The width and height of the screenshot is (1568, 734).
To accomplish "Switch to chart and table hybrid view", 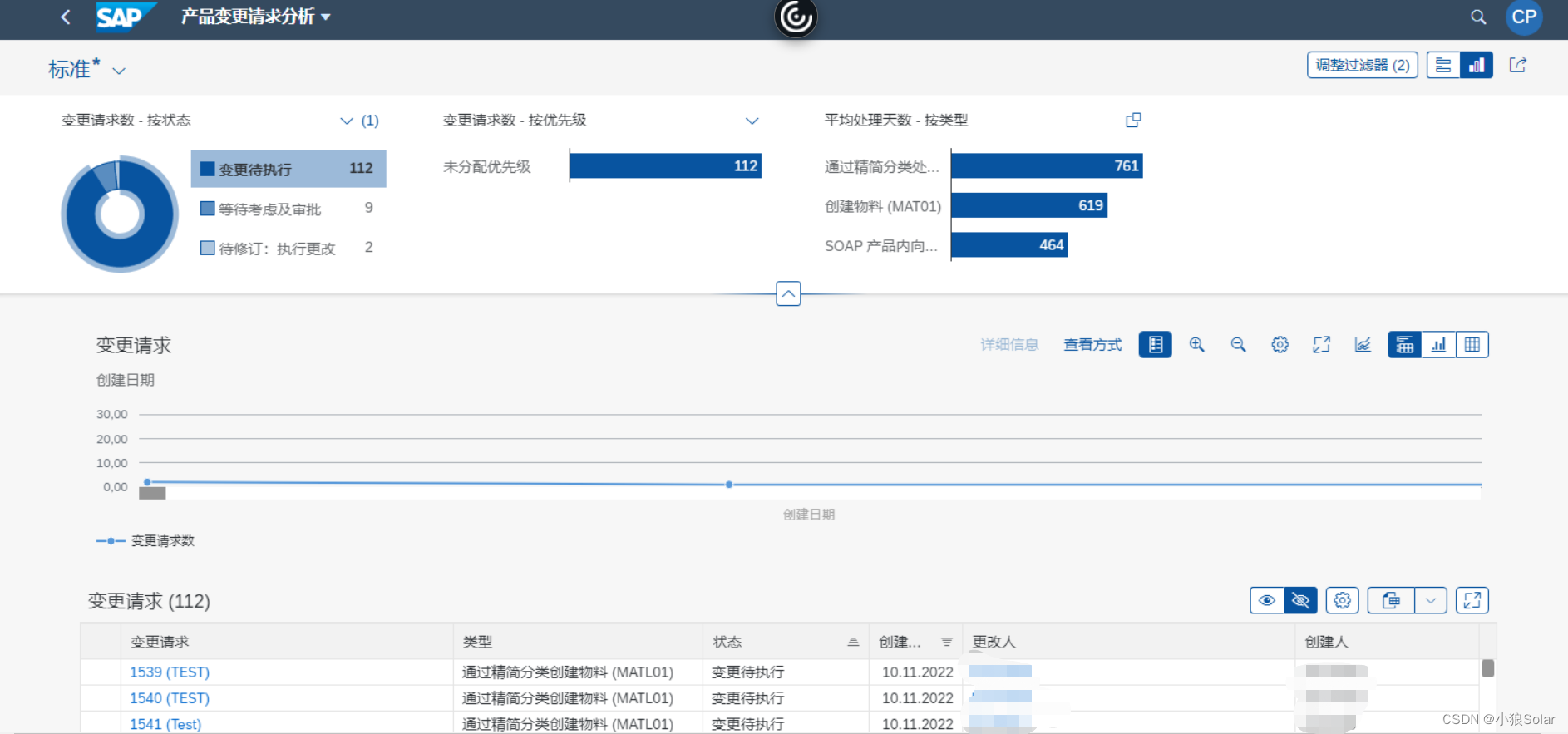I will [x=1405, y=345].
